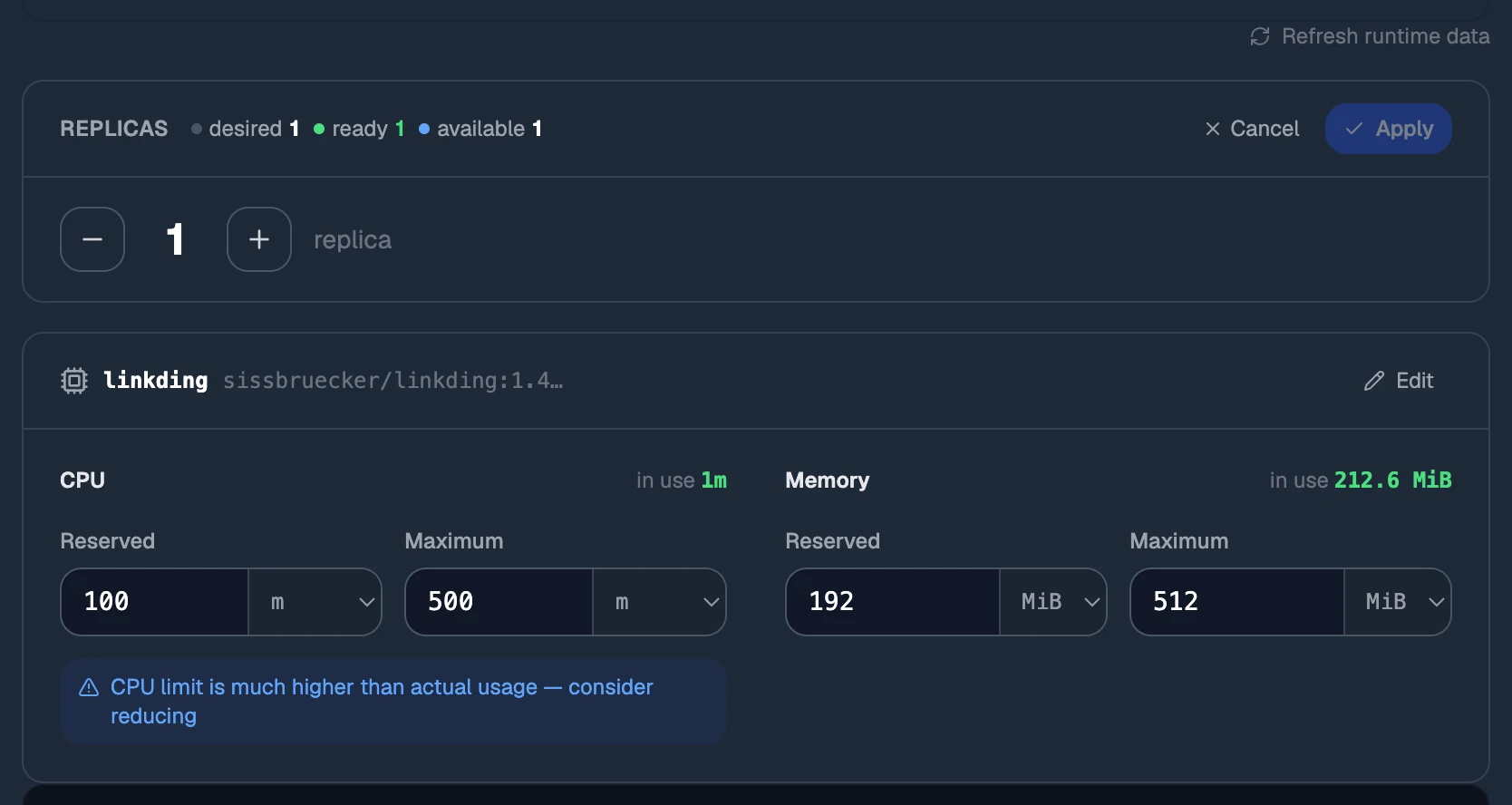This screenshot has height=805, width=1512.
Task: Cancel the replica changes
Action: coord(1252,129)
